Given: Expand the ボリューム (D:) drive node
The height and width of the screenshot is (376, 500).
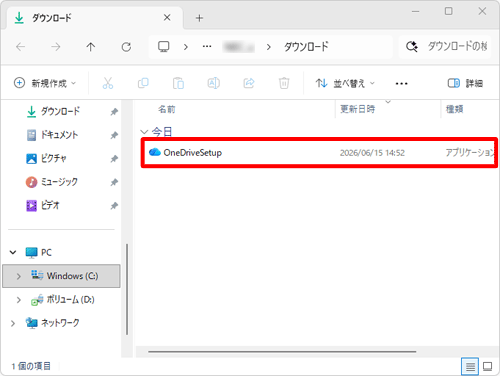Looking at the screenshot, I should point(19,300).
